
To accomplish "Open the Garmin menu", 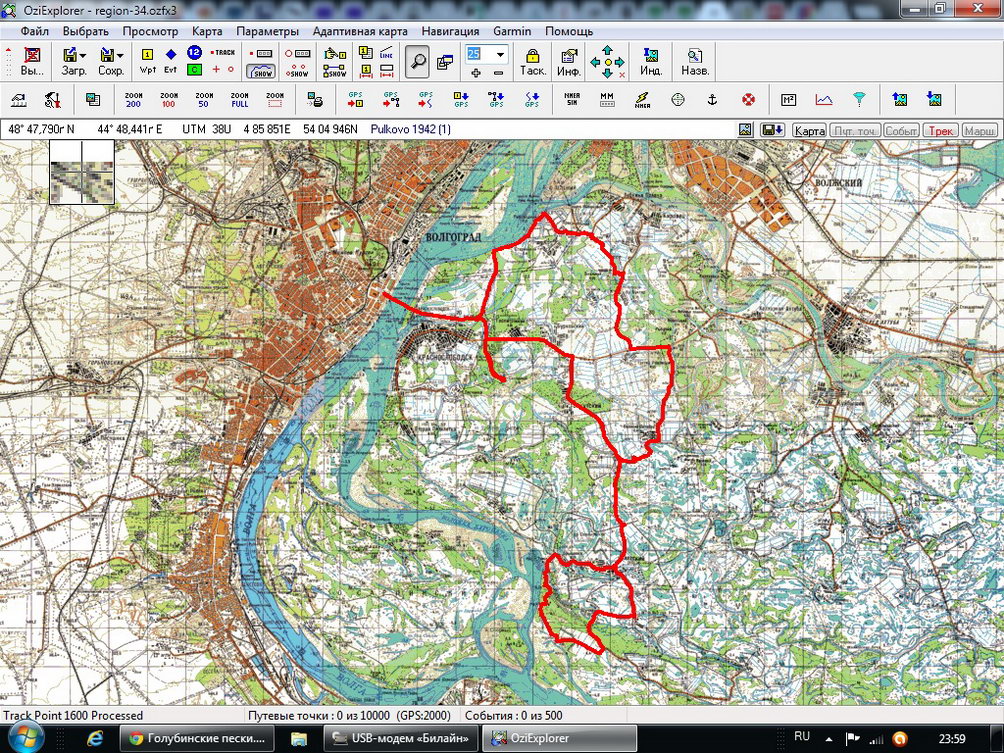I will coord(512,31).
